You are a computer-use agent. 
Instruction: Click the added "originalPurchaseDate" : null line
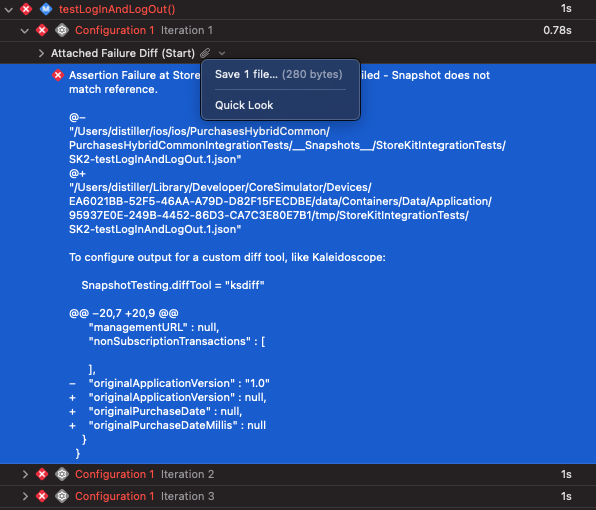[x=156, y=411]
